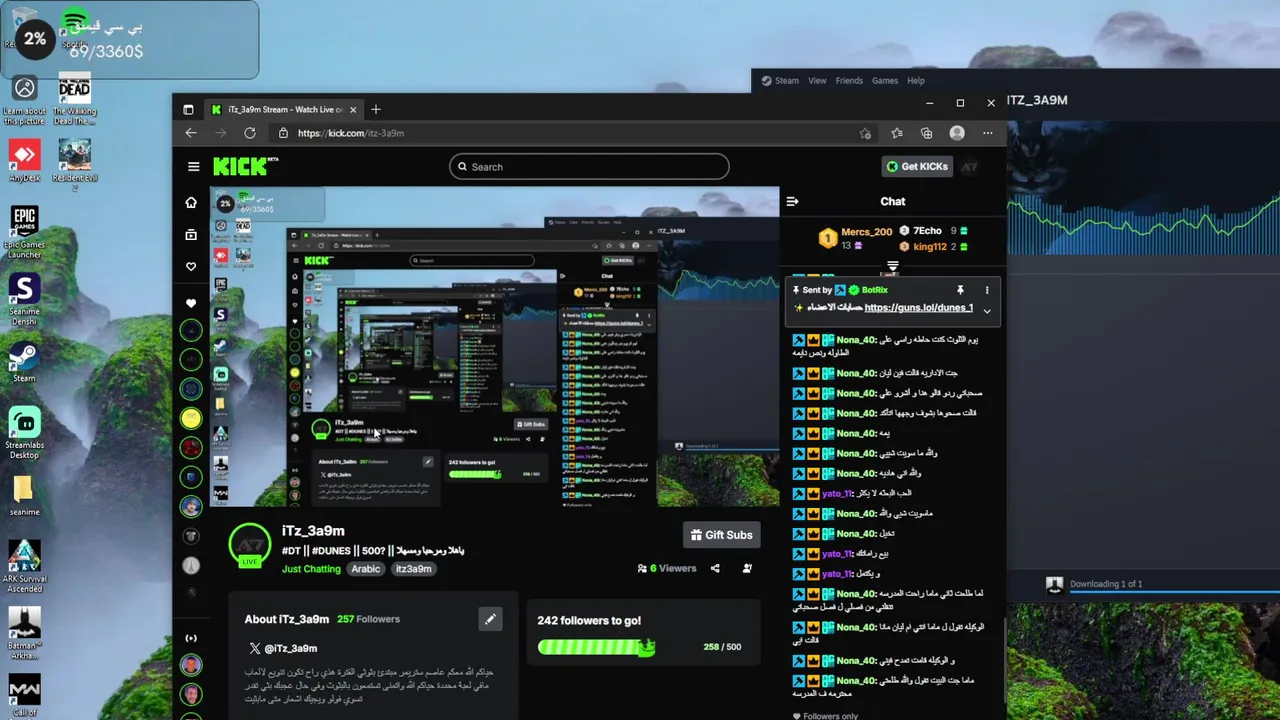Click the followers goal progress bar
Image resolution: width=1280 pixels, height=720 pixels.
[x=597, y=647]
